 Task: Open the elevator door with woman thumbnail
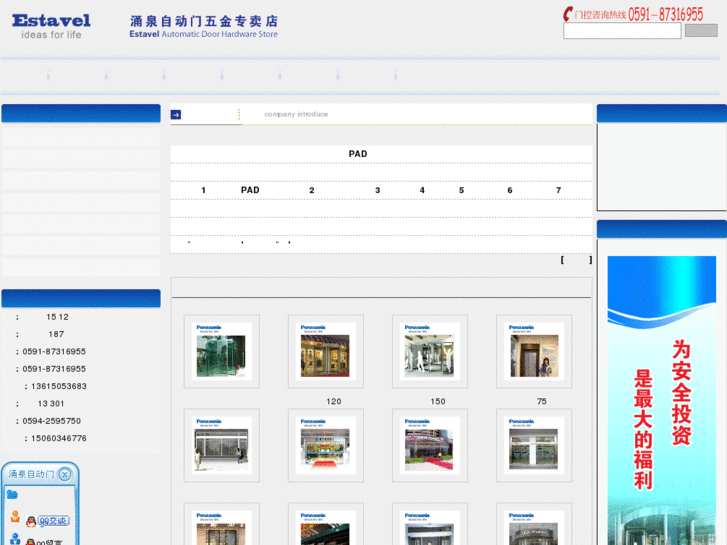[534, 351]
